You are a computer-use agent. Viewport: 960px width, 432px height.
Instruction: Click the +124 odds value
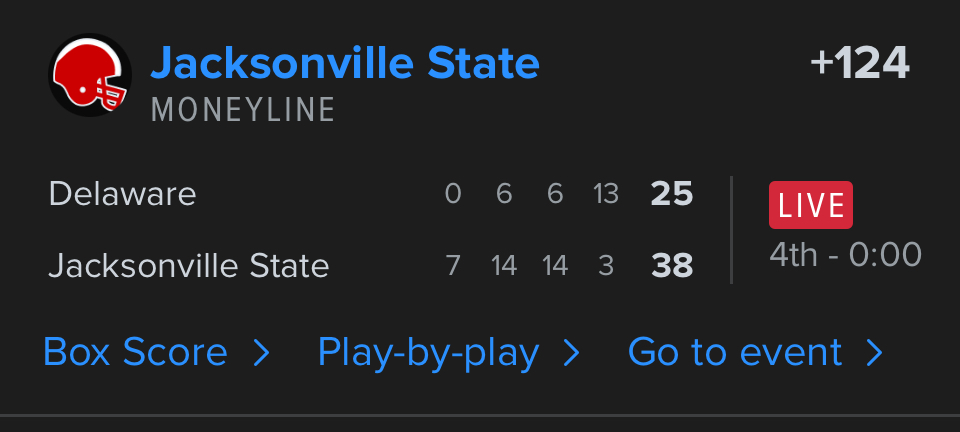point(860,64)
